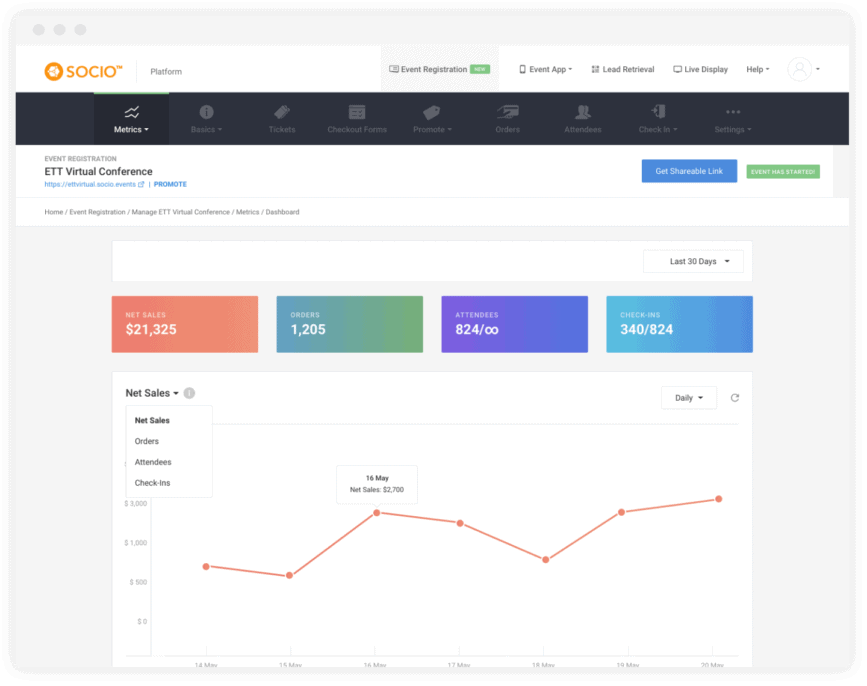
Task: Open the Check In door icon
Action: [659, 112]
